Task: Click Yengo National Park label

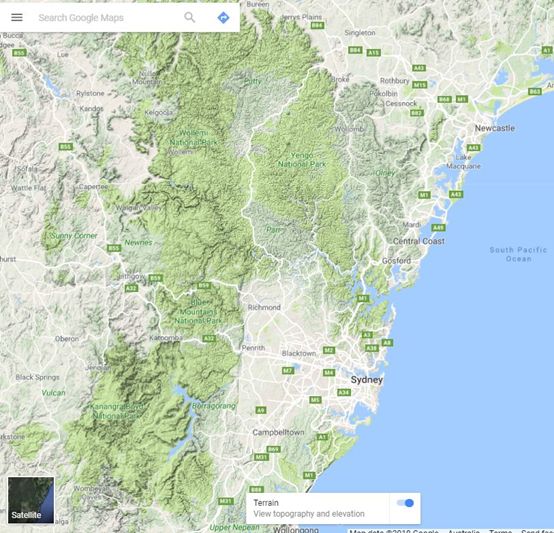Action: point(302,160)
